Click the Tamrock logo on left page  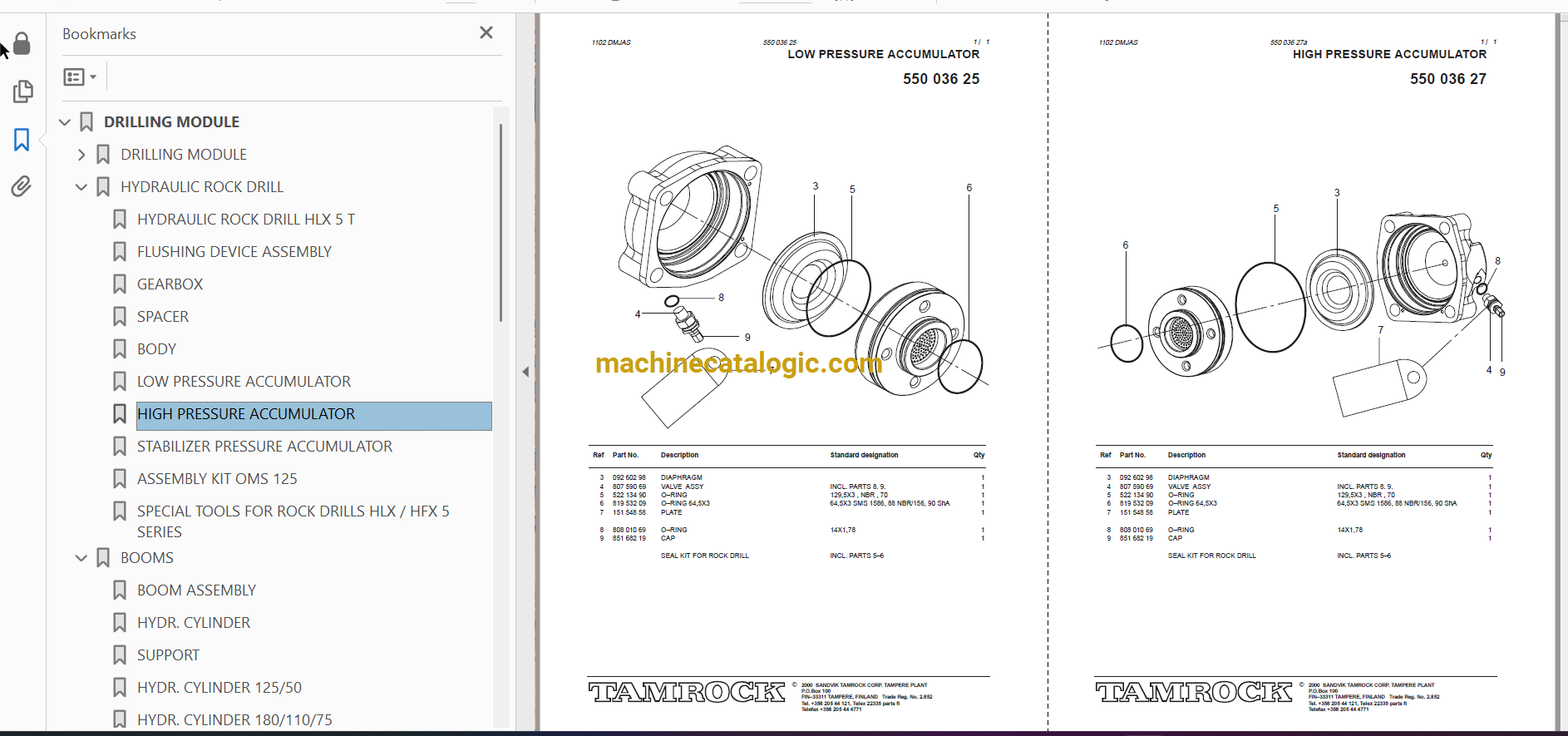click(x=687, y=692)
